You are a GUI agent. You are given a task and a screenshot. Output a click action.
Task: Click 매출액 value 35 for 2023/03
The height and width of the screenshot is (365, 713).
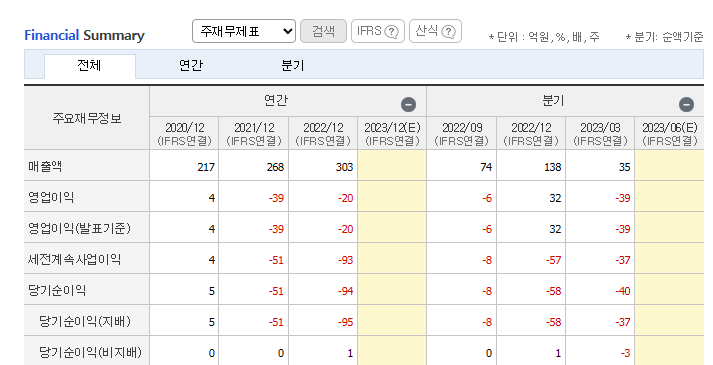click(624, 167)
